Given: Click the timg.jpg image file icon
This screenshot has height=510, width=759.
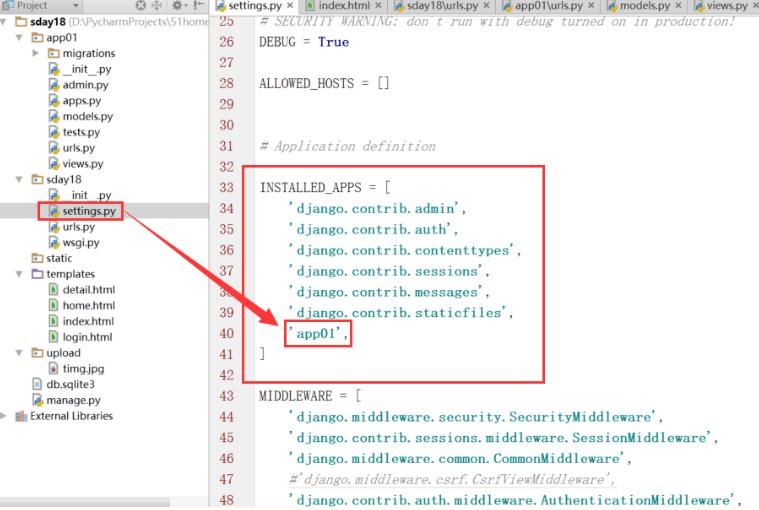Looking at the screenshot, I should 54,369.
